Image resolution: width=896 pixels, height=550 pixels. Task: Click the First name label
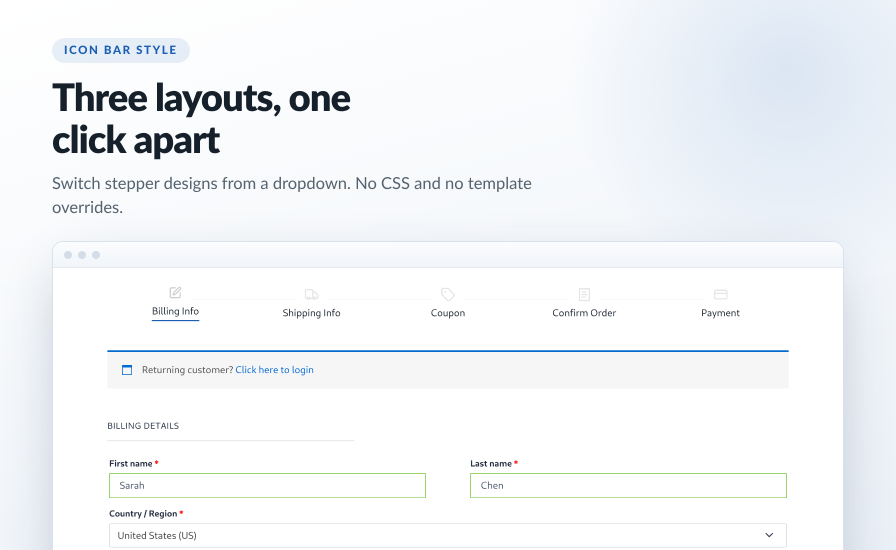[x=131, y=464]
